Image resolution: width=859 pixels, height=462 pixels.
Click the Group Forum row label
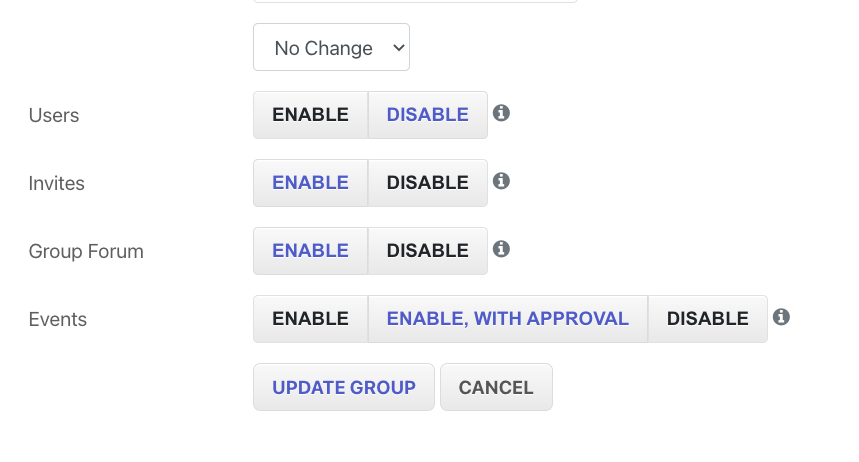86,252
